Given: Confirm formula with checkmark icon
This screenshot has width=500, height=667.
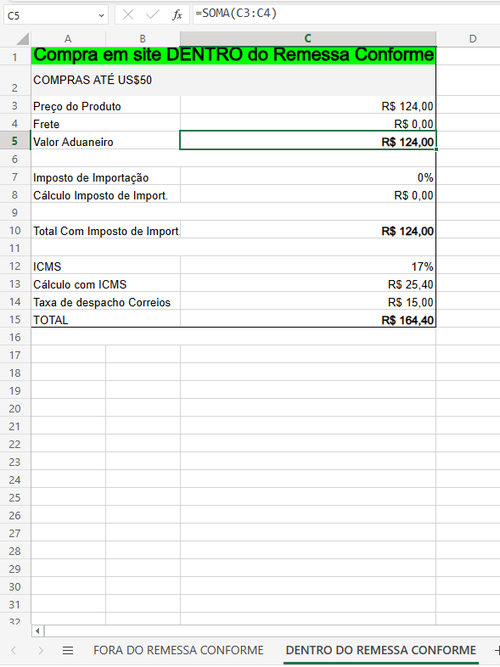Looking at the screenshot, I should 152,15.
